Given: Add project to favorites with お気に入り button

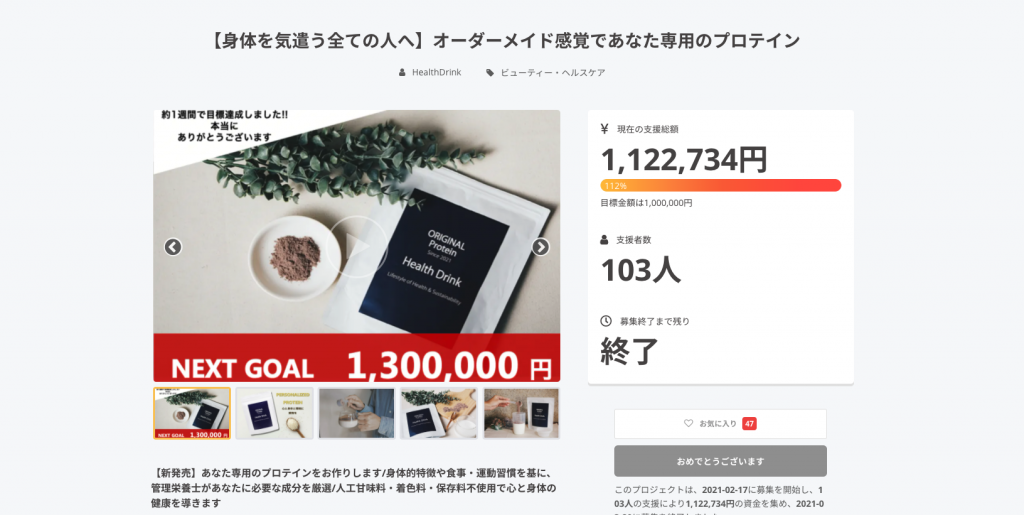Looking at the screenshot, I should tap(720, 424).
